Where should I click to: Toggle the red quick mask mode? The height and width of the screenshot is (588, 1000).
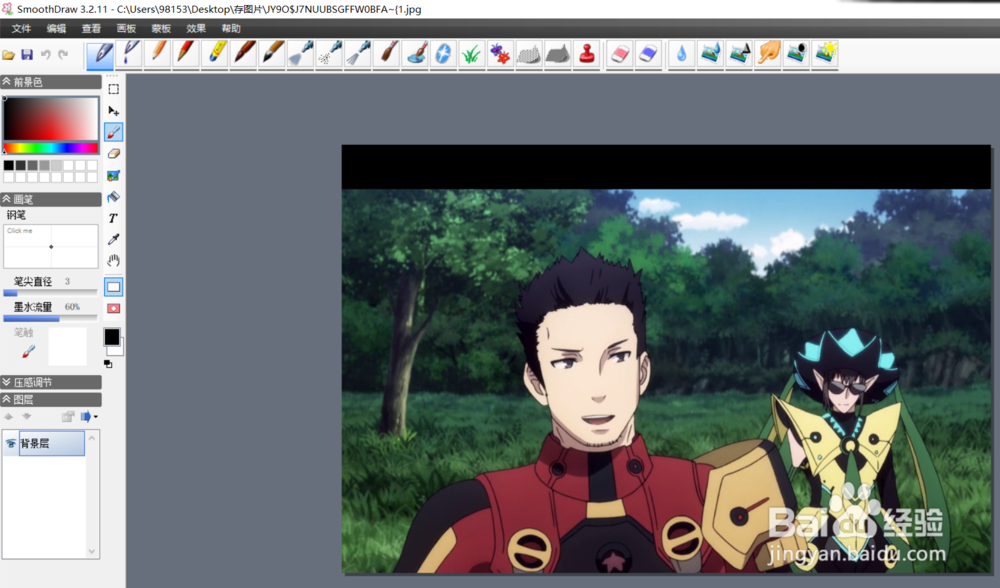click(x=114, y=309)
